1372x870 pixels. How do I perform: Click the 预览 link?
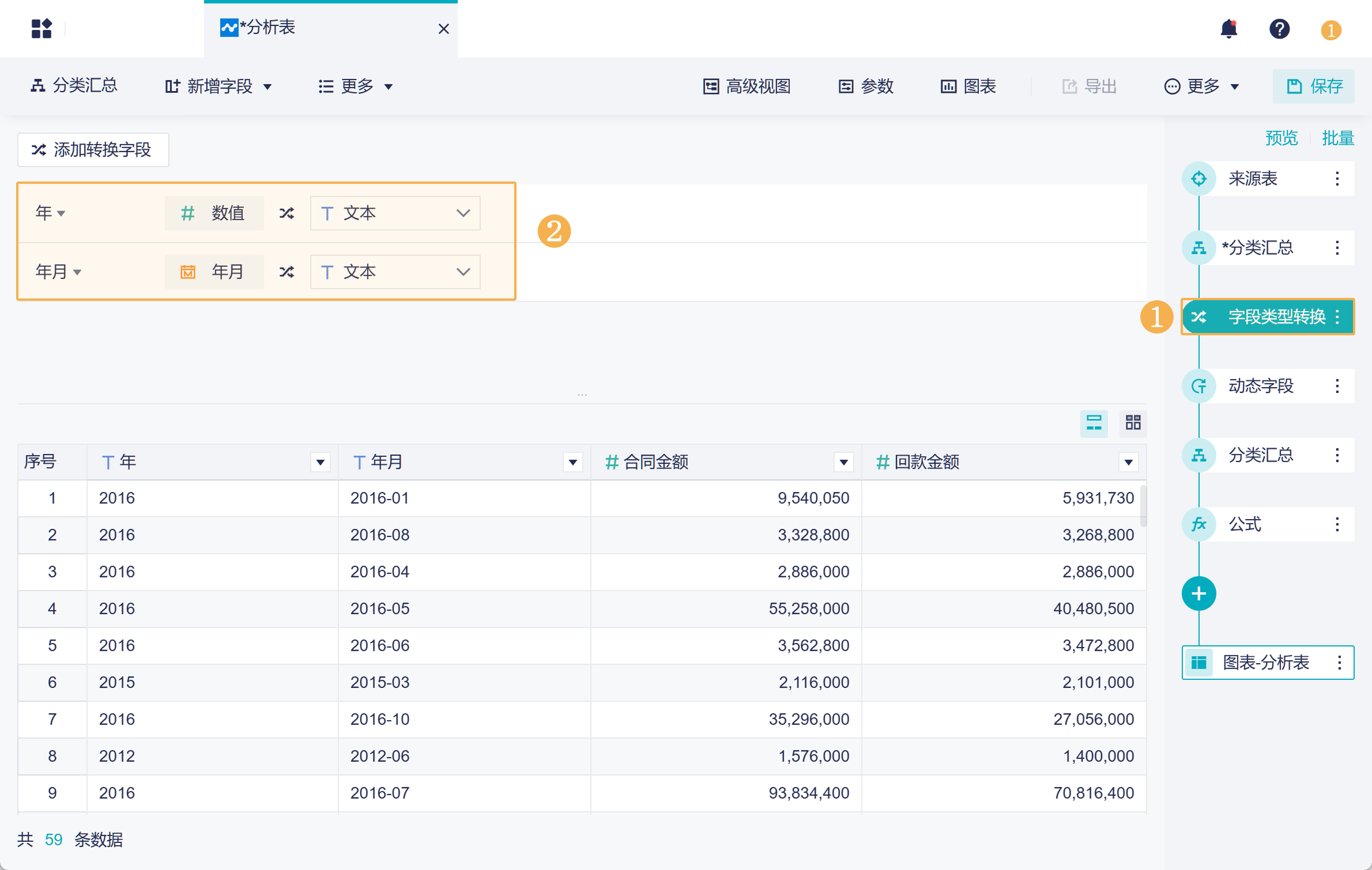pos(1281,138)
